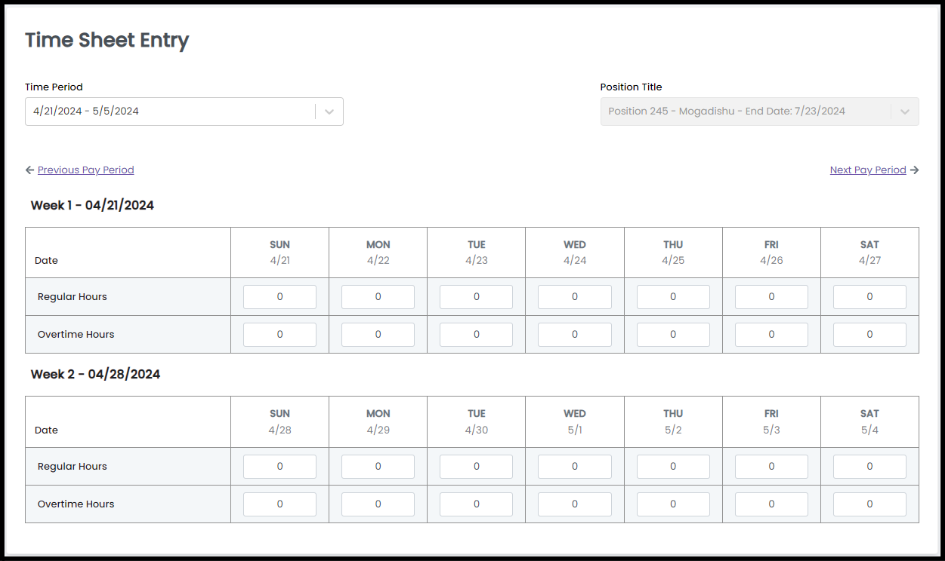Image resolution: width=945 pixels, height=561 pixels.
Task: Click the left arrow beside Previous Pay Period
Action: [30, 170]
